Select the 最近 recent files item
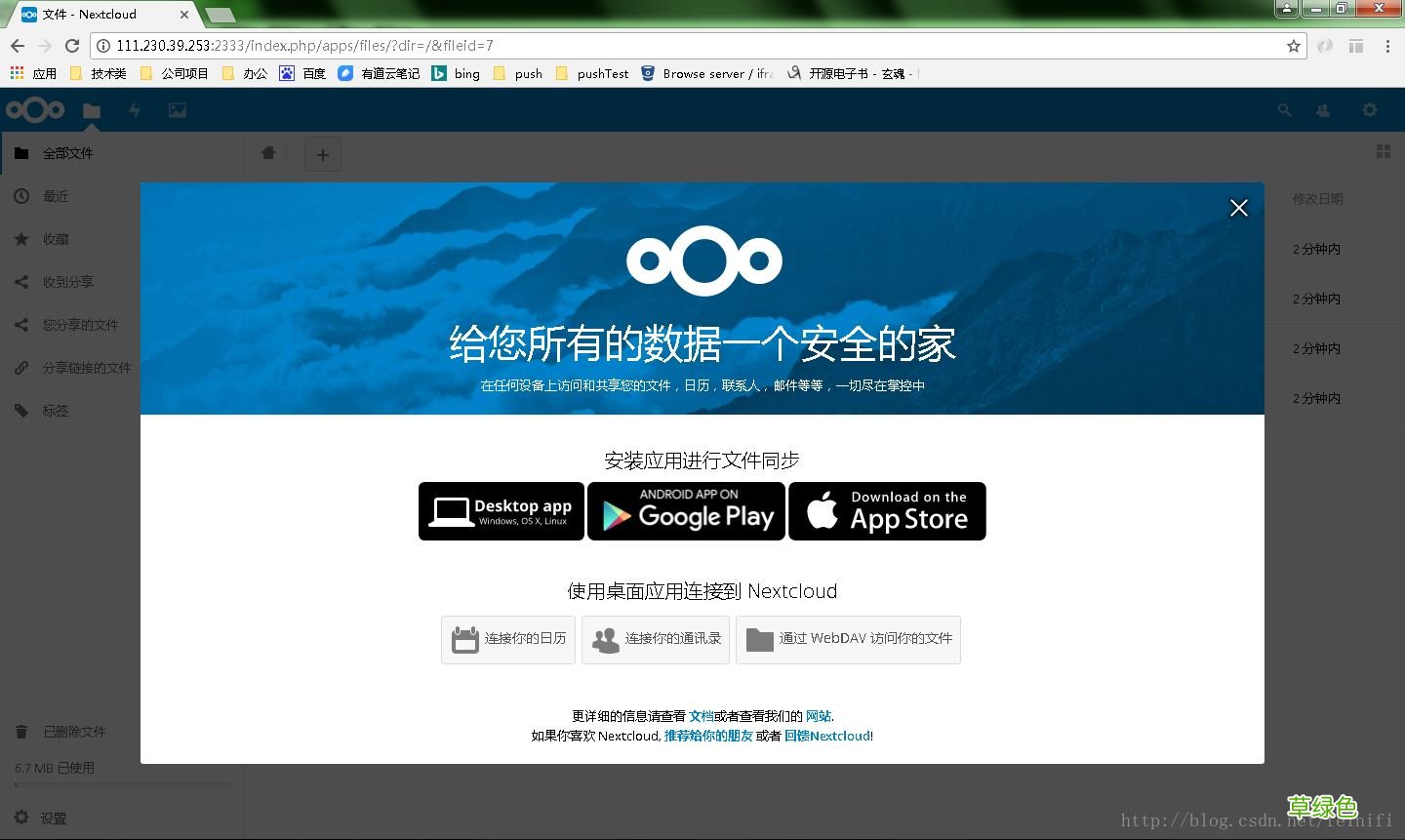 (54, 195)
